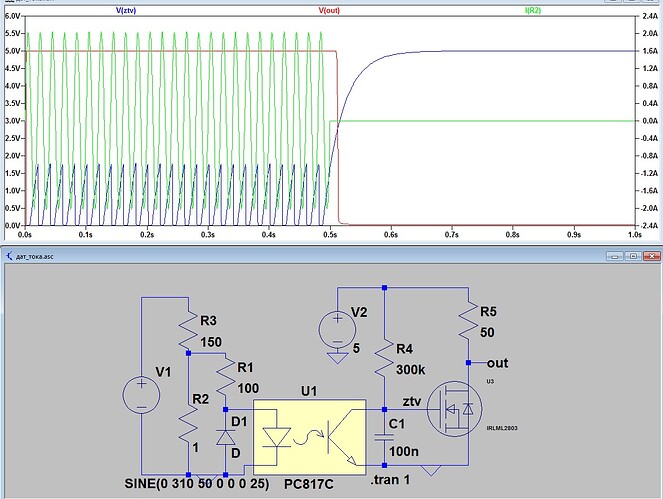This screenshot has width=663, height=499.
Task: Select the I(R2) trace label
Action: [533, 10]
